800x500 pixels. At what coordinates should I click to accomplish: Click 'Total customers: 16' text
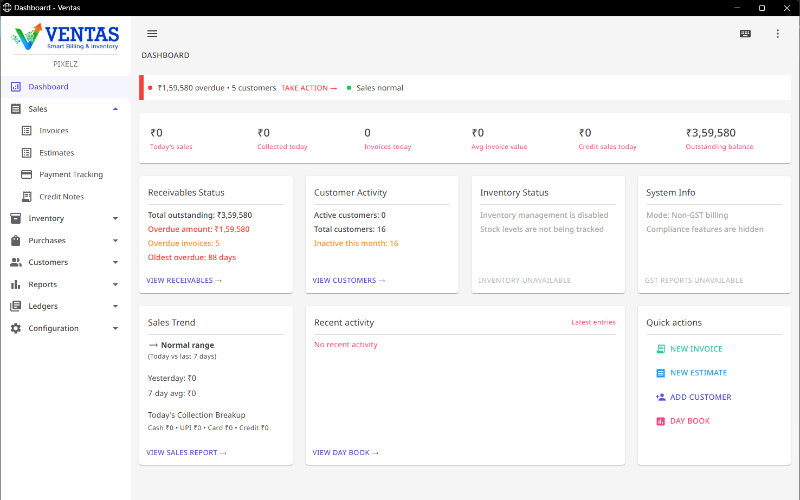point(349,229)
